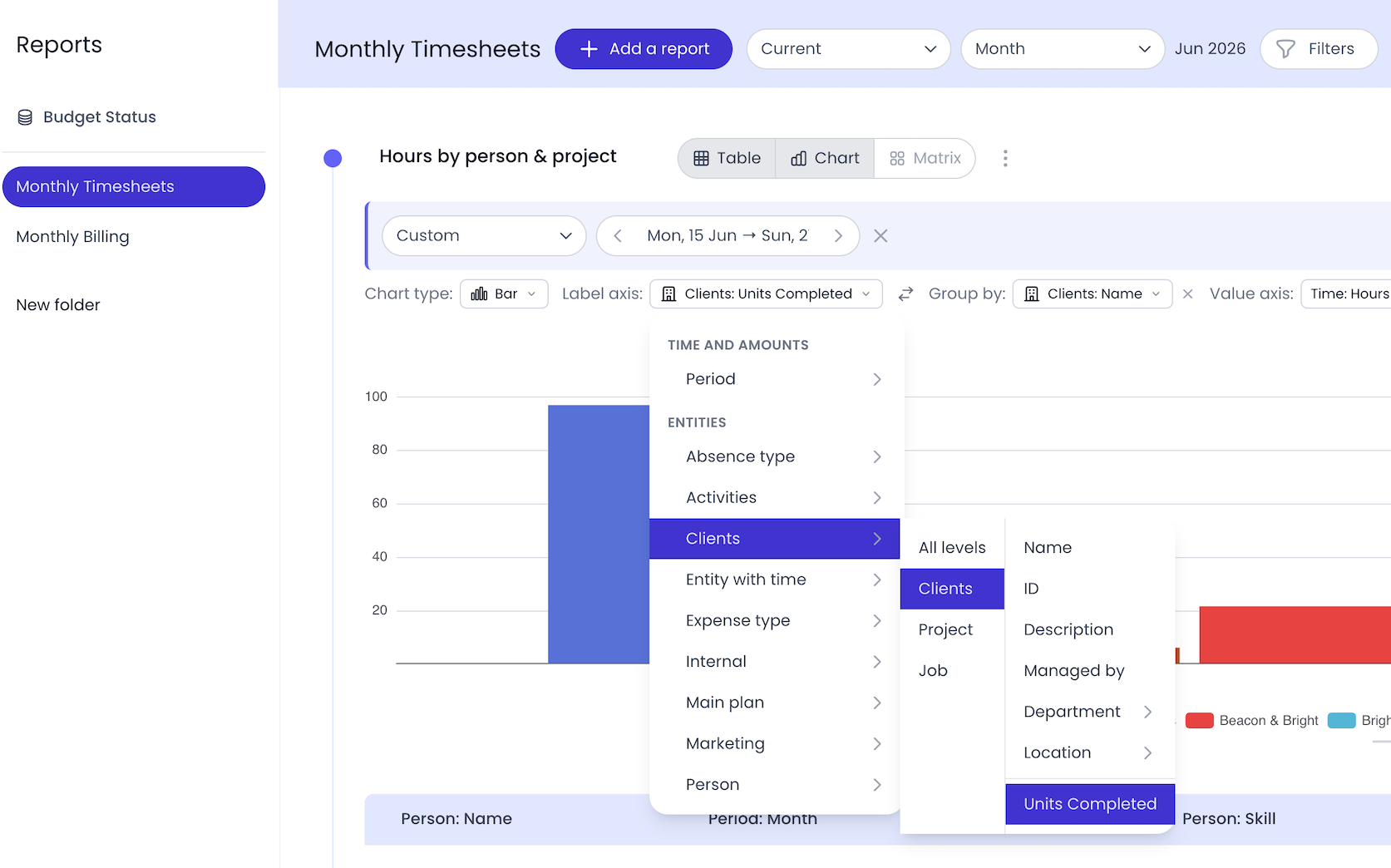Click the light blue legend swatch
Viewport: 1391px width, 868px height.
1342,721
